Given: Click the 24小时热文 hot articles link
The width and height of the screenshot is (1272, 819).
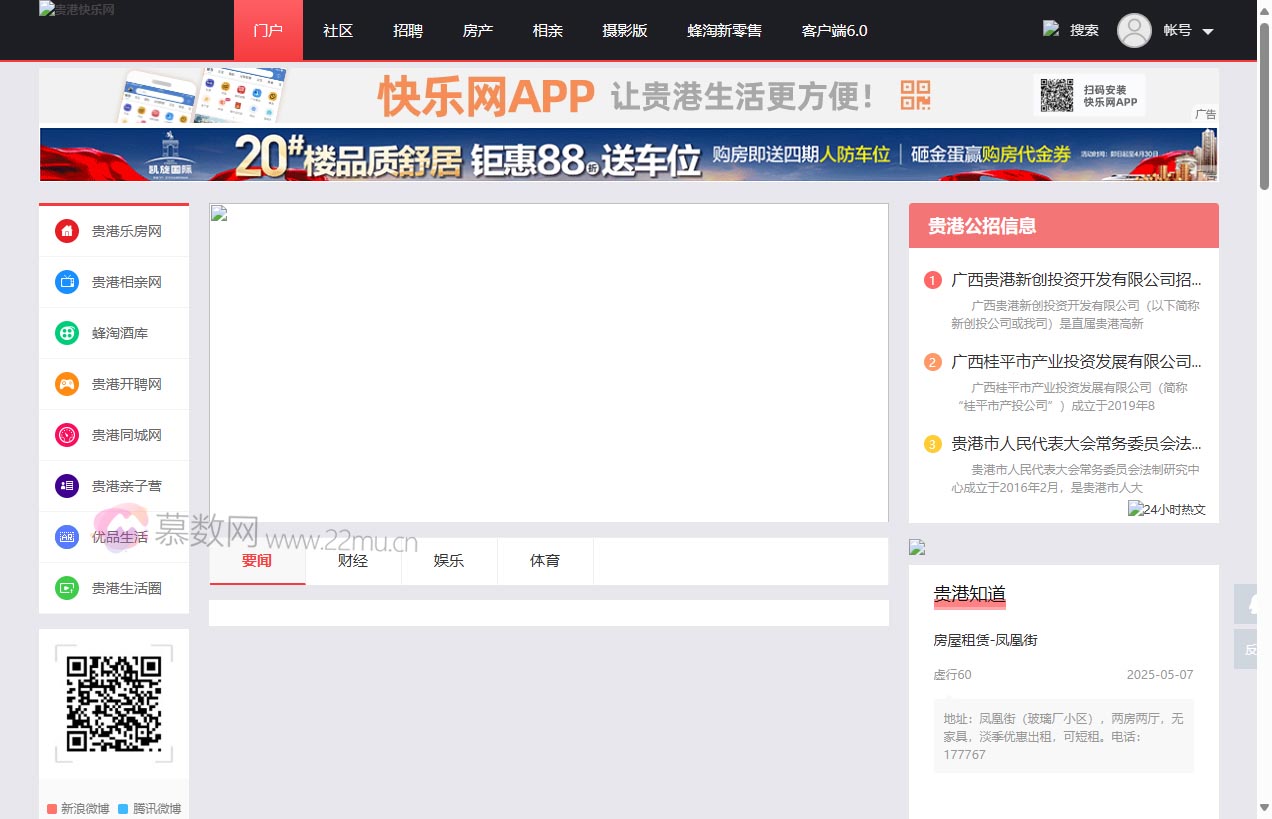Looking at the screenshot, I should [x=1167, y=509].
